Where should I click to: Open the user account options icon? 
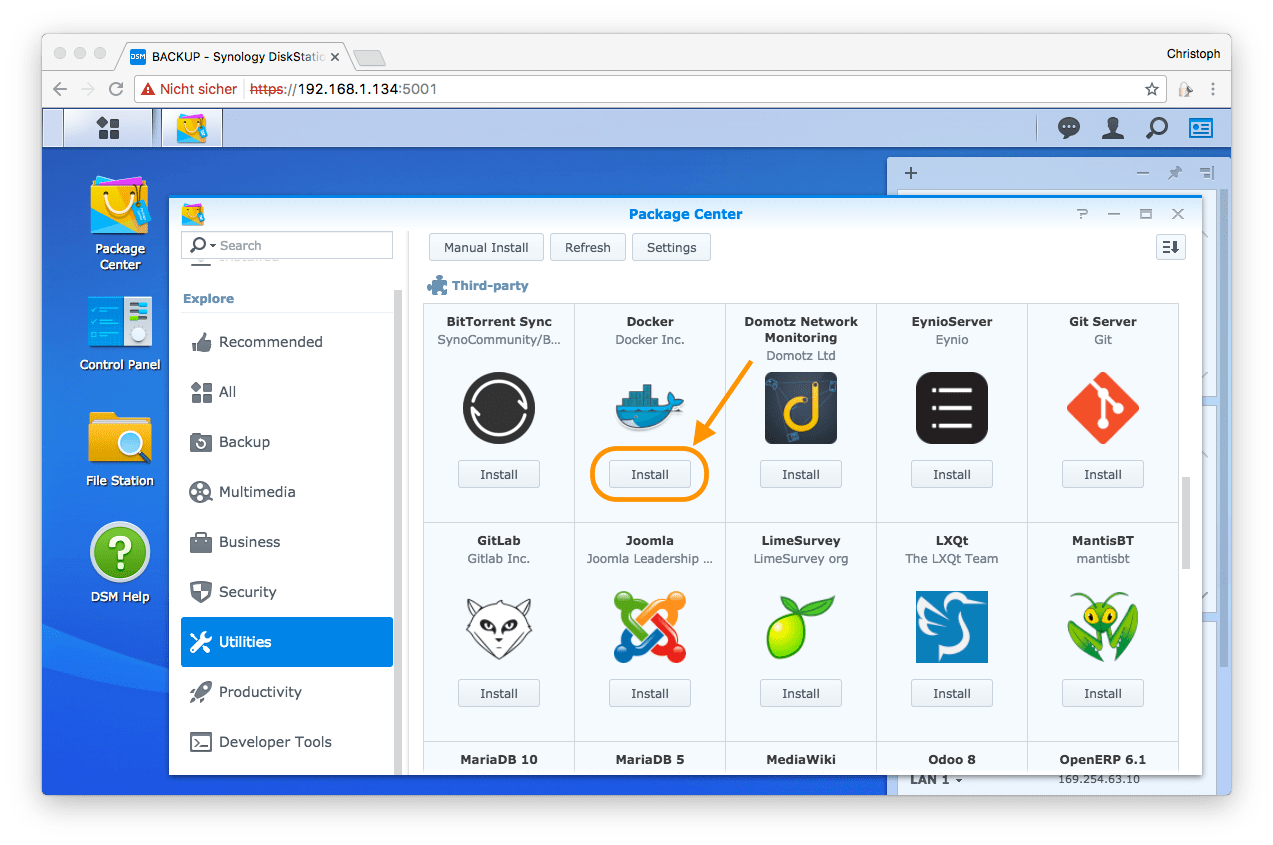pyautogui.click(x=1112, y=128)
